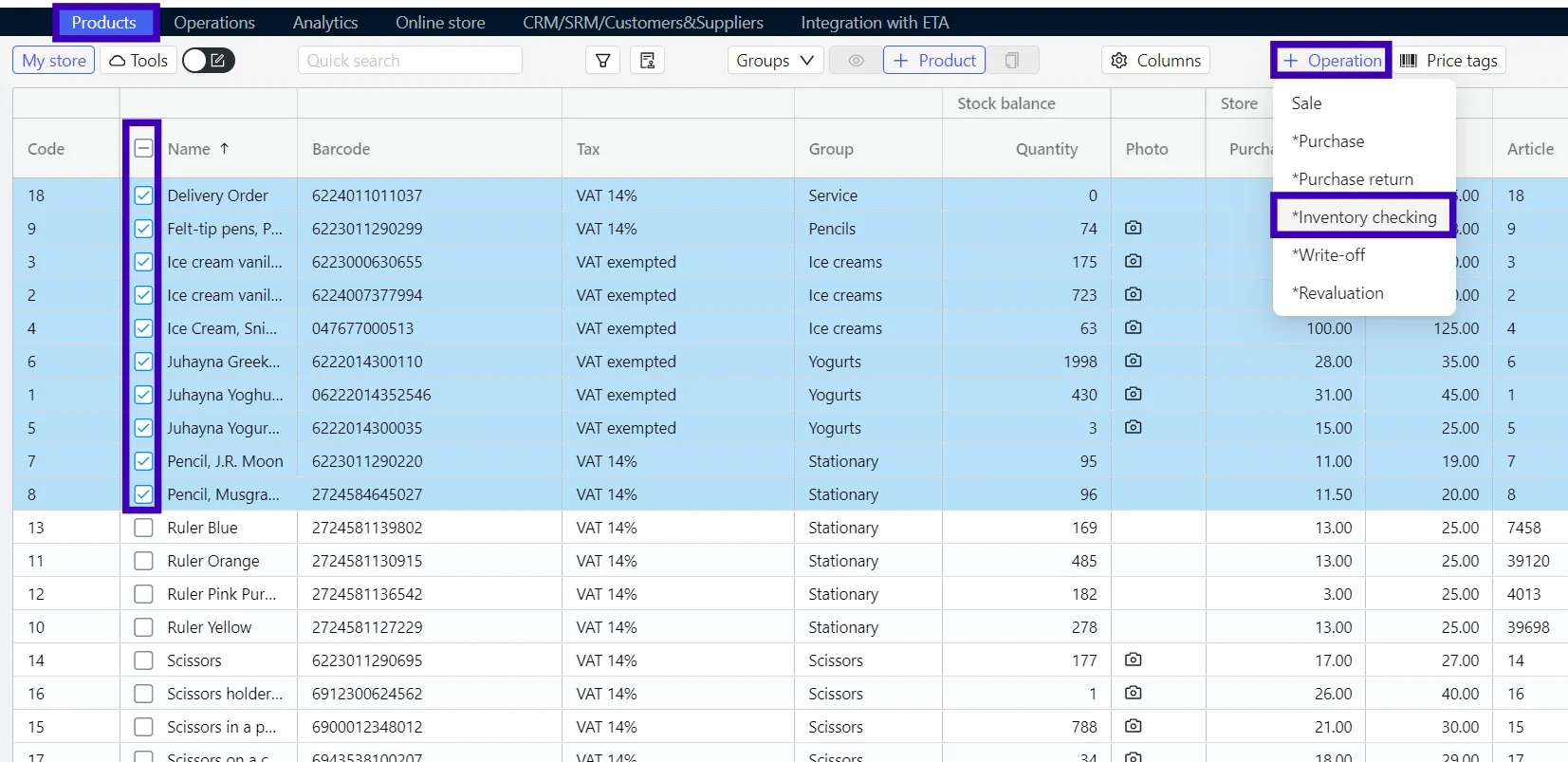Image resolution: width=1568 pixels, height=762 pixels.
Task: Click the eye preview icon button
Action: click(x=856, y=61)
